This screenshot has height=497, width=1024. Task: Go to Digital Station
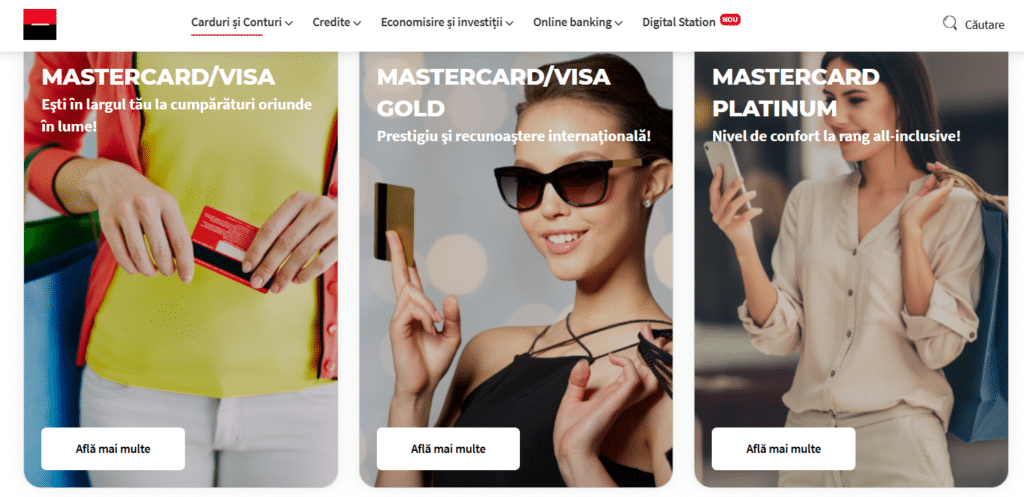679,22
